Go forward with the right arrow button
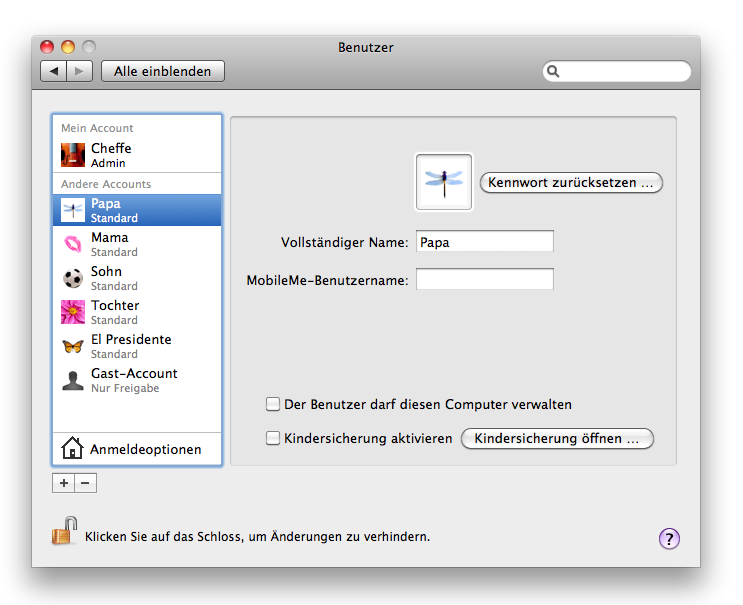743x605 pixels. [x=80, y=71]
